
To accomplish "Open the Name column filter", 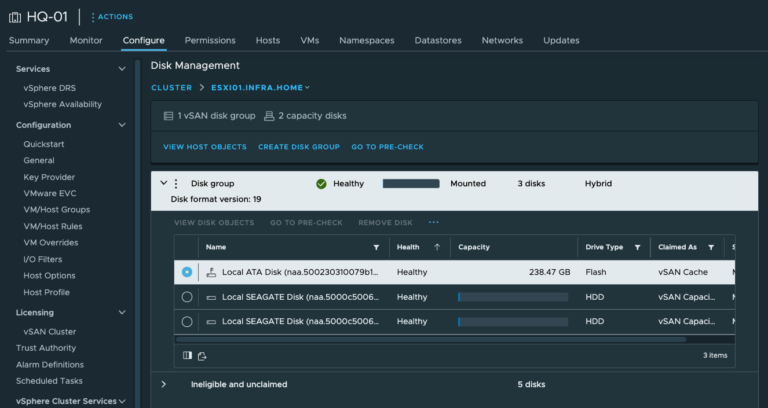I will point(376,247).
